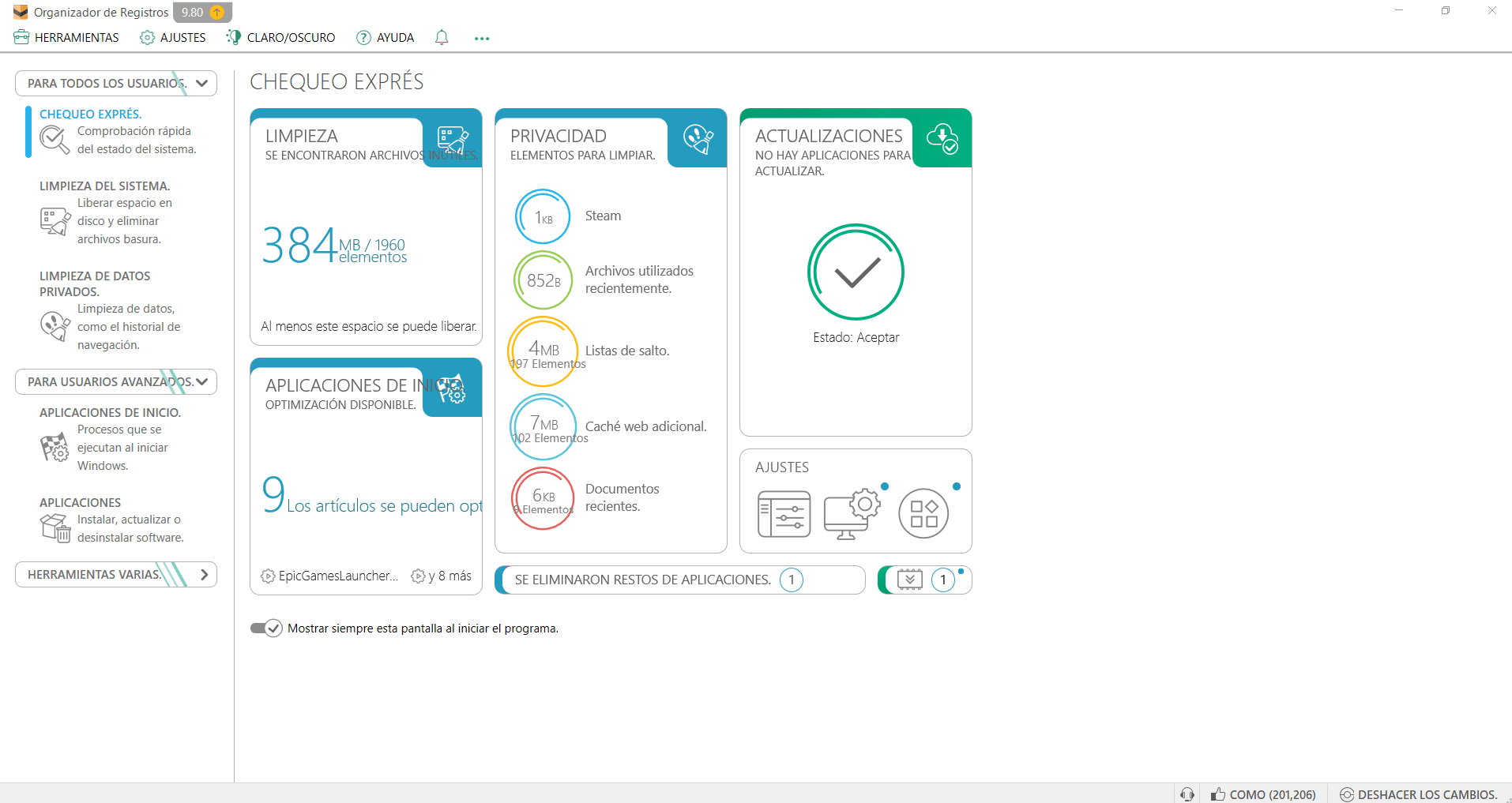
Task: Click Estado: Aceptar text
Action: (x=856, y=337)
